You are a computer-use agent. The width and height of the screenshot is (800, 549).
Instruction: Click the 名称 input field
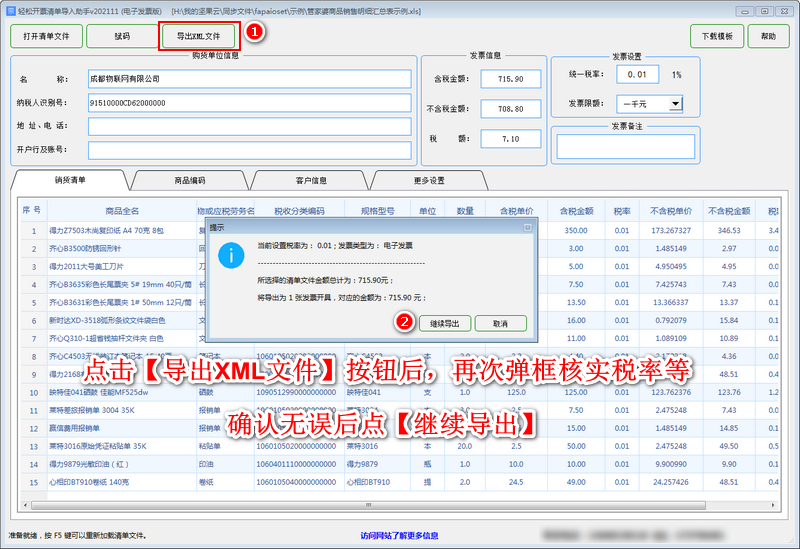249,79
